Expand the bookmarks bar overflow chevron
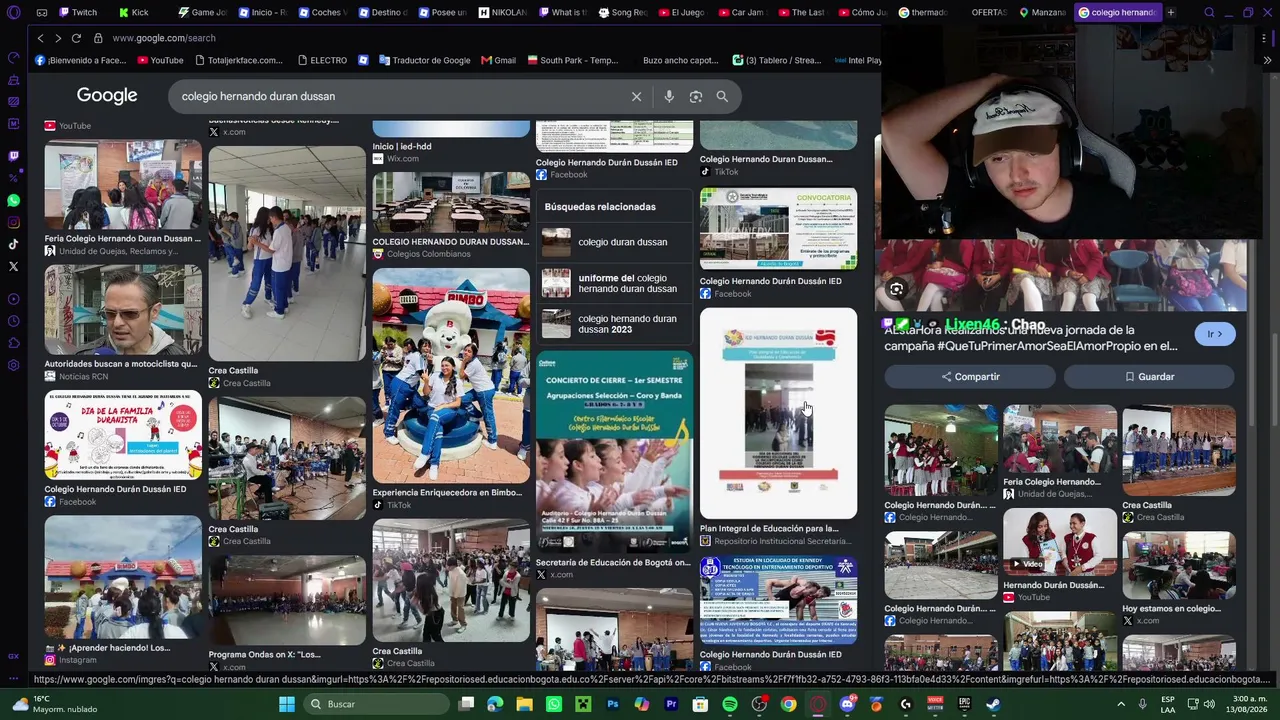The height and width of the screenshot is (720, 1280). coord(1267,60)
